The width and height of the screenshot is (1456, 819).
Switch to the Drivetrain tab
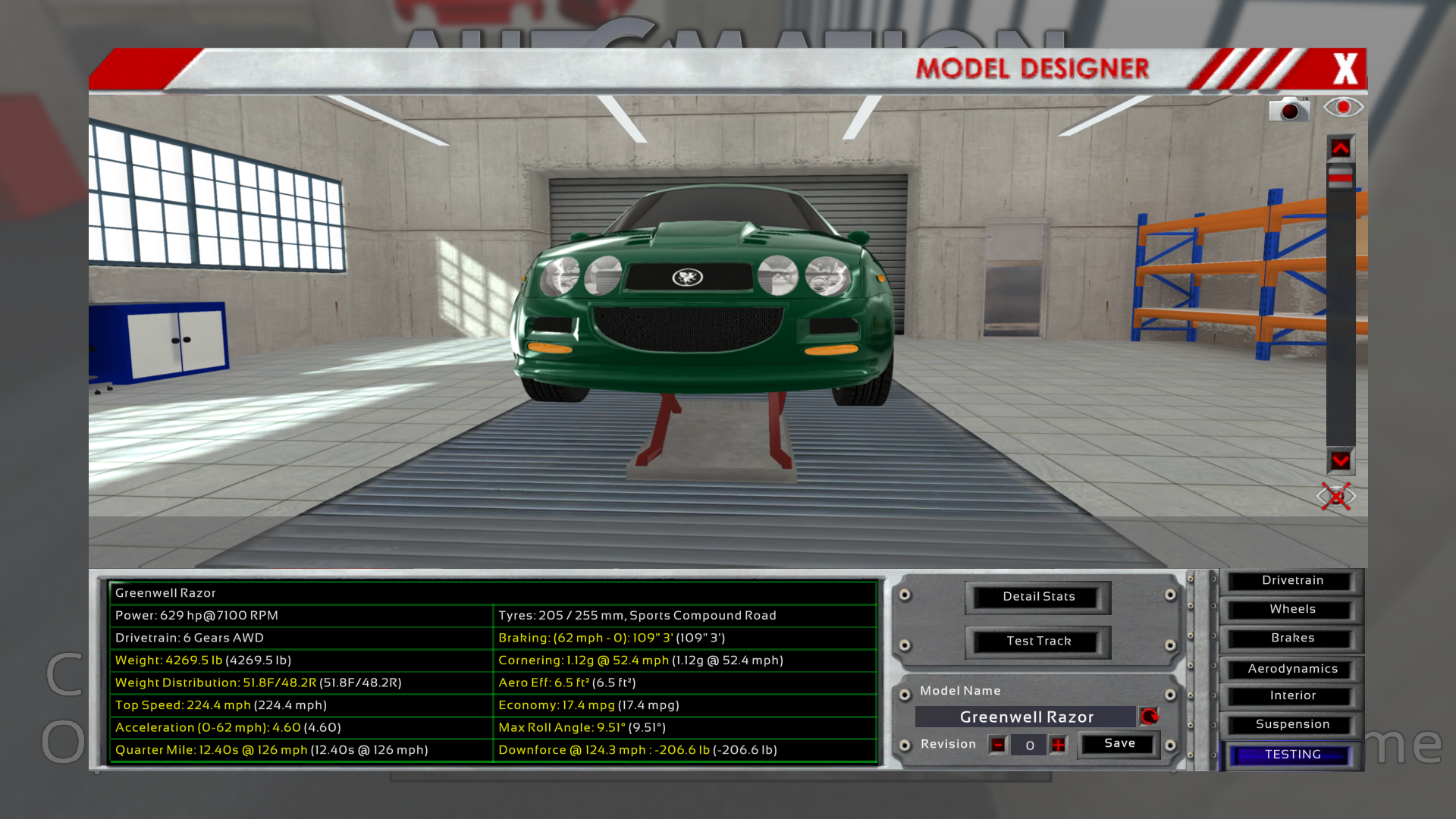click(x=1292, y=581)
